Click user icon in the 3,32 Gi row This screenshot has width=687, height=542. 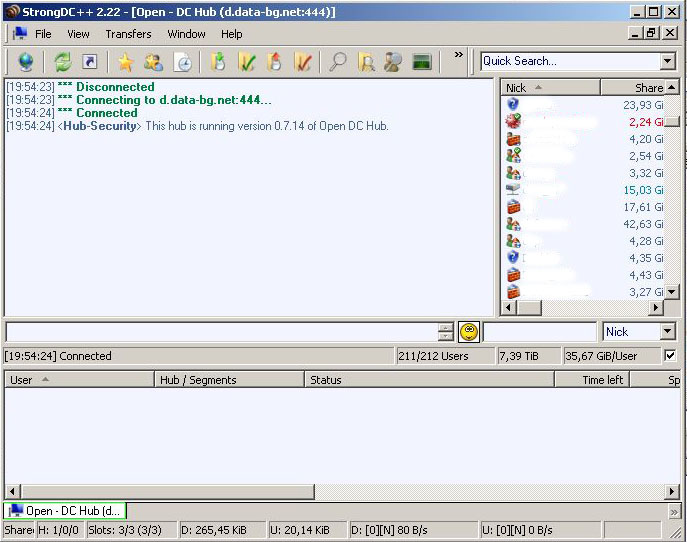coord(513,173)
